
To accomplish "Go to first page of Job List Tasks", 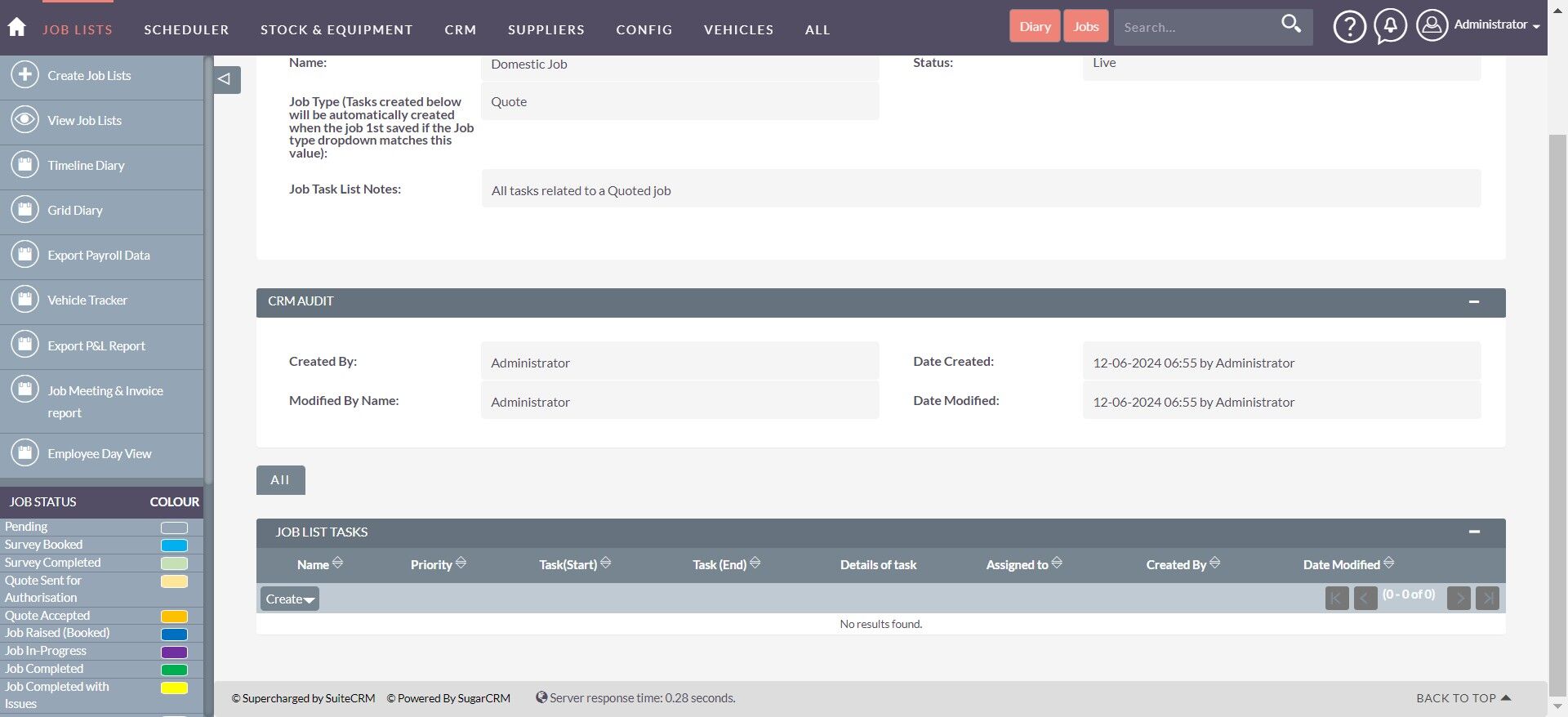I will [x=1337, y=599].
